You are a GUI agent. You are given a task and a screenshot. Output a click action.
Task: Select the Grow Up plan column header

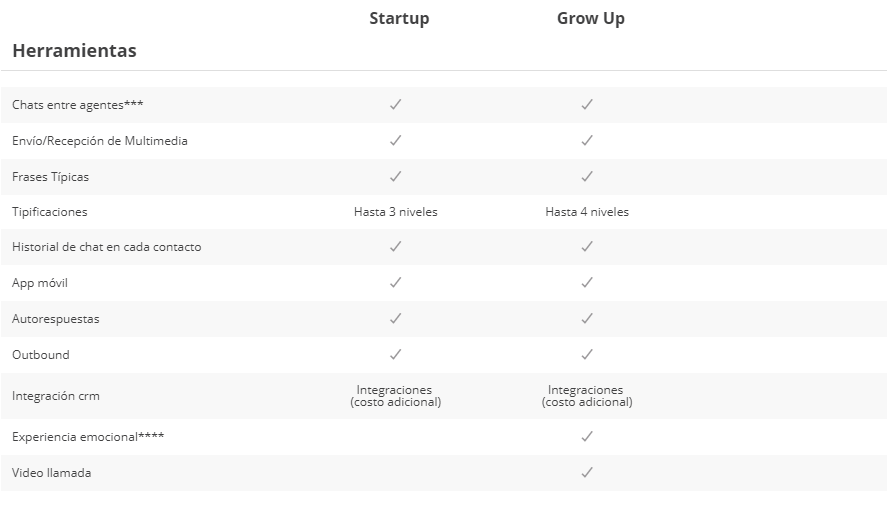(590, 19)
